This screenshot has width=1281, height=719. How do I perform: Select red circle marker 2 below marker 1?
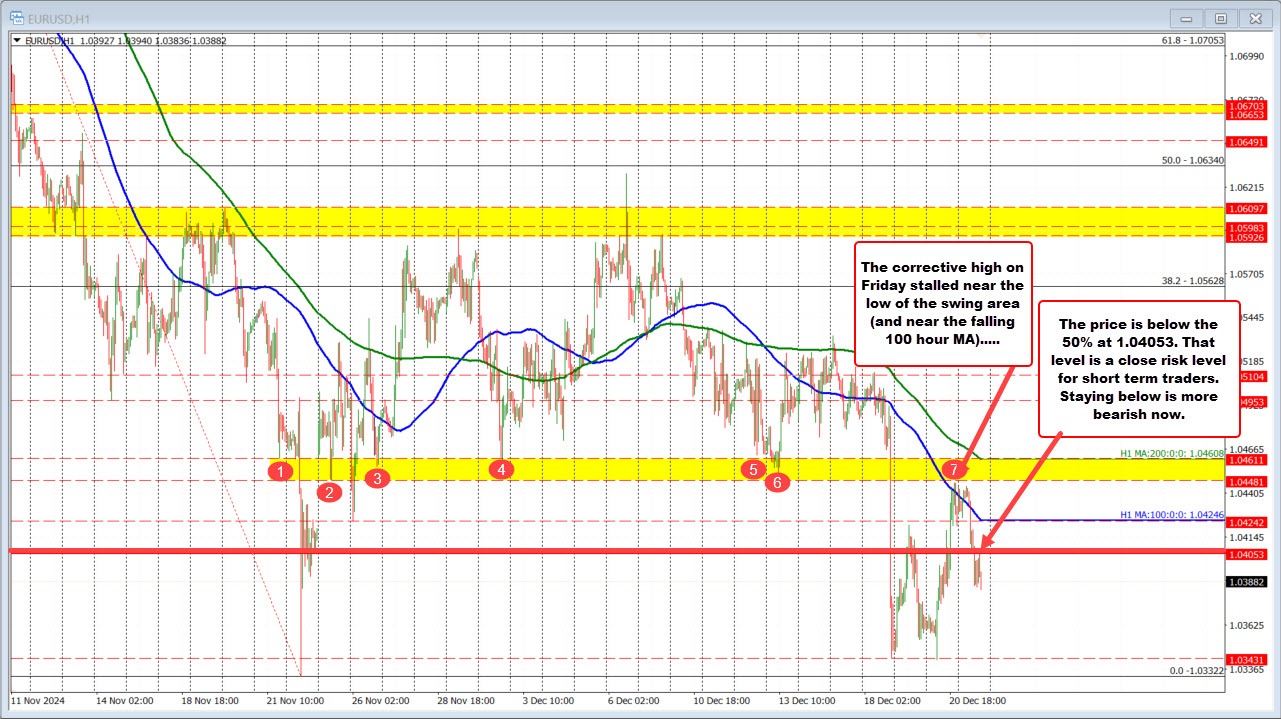click(329, 491)
